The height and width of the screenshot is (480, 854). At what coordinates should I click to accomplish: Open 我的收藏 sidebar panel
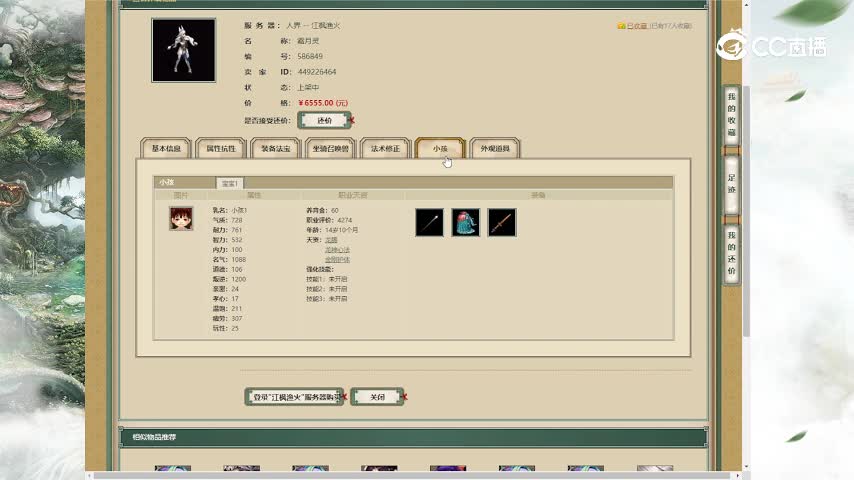(x=731, y=115)
